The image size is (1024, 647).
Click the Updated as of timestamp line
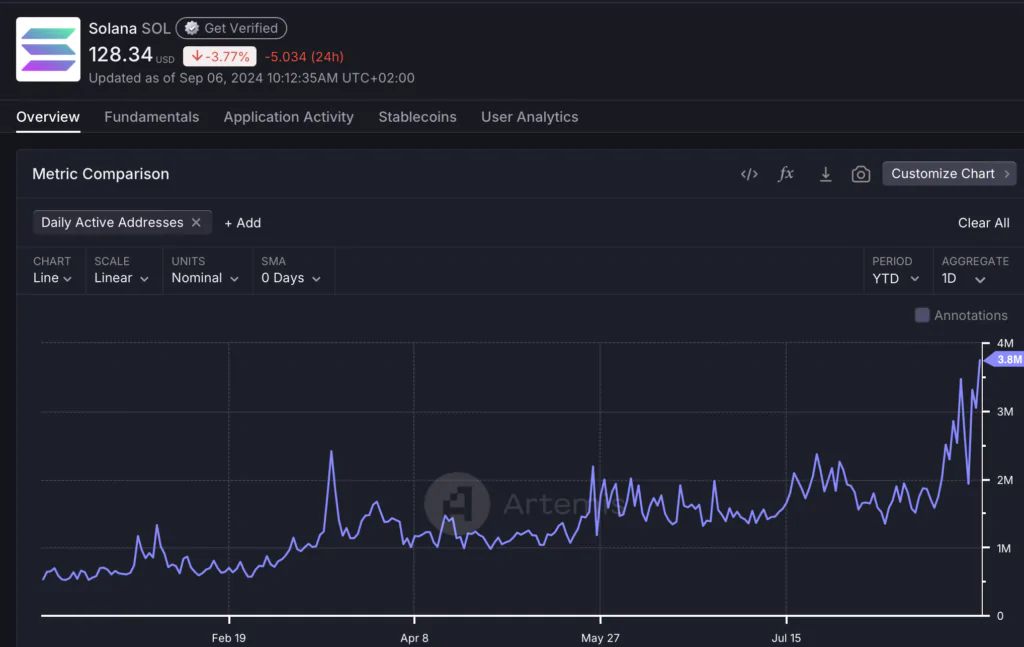[251, 78]
